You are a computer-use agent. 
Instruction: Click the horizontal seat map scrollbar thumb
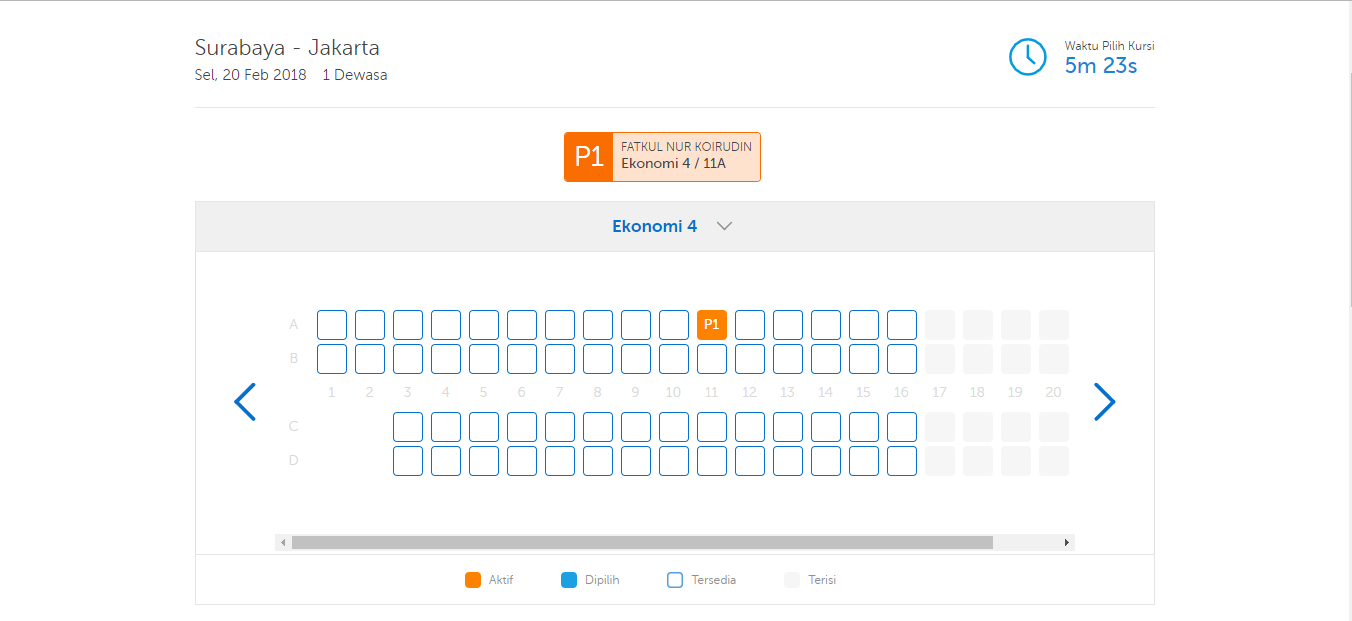(x=642, y=542)
